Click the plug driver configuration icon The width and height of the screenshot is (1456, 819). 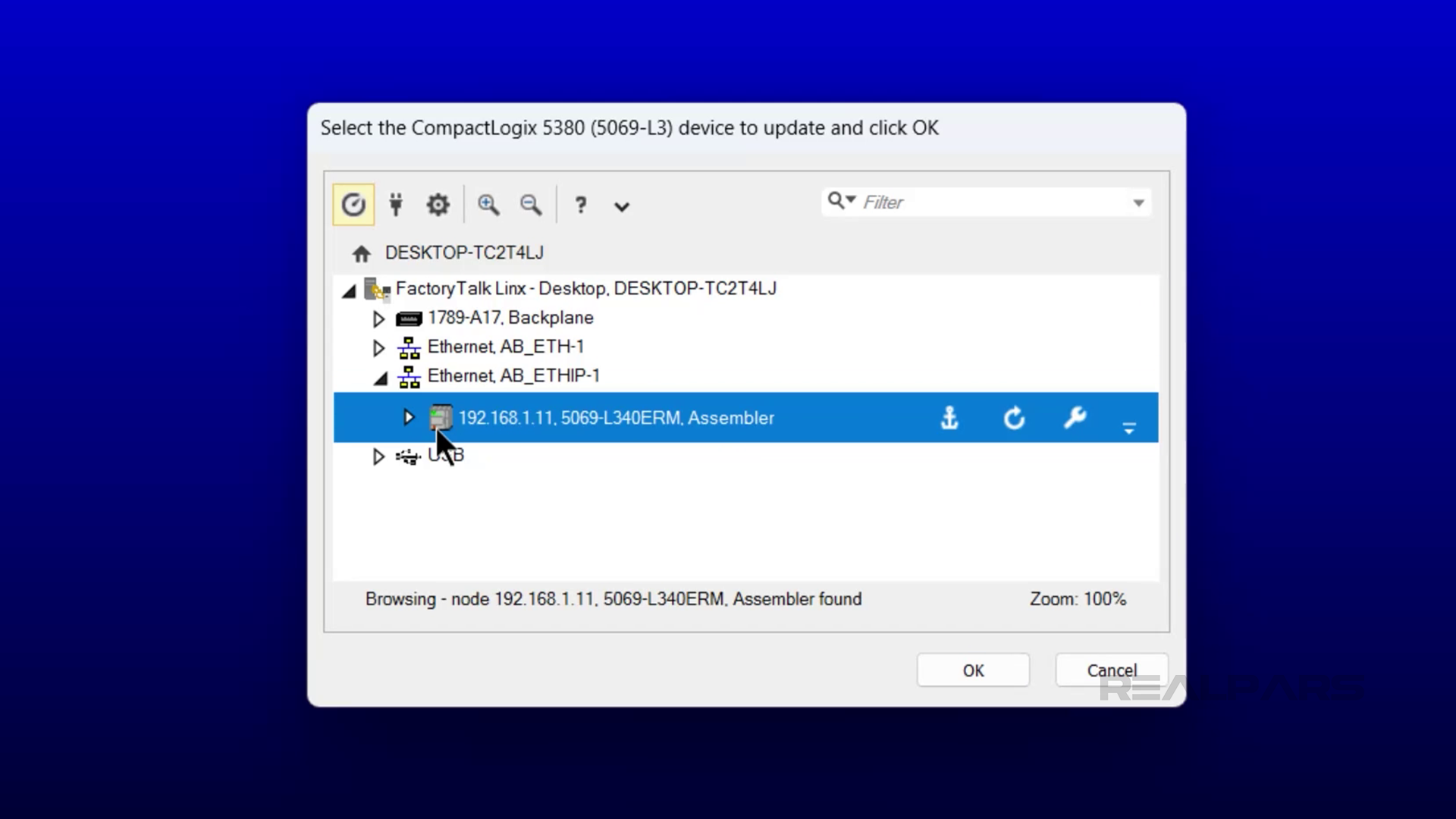(x=396, y=205)
